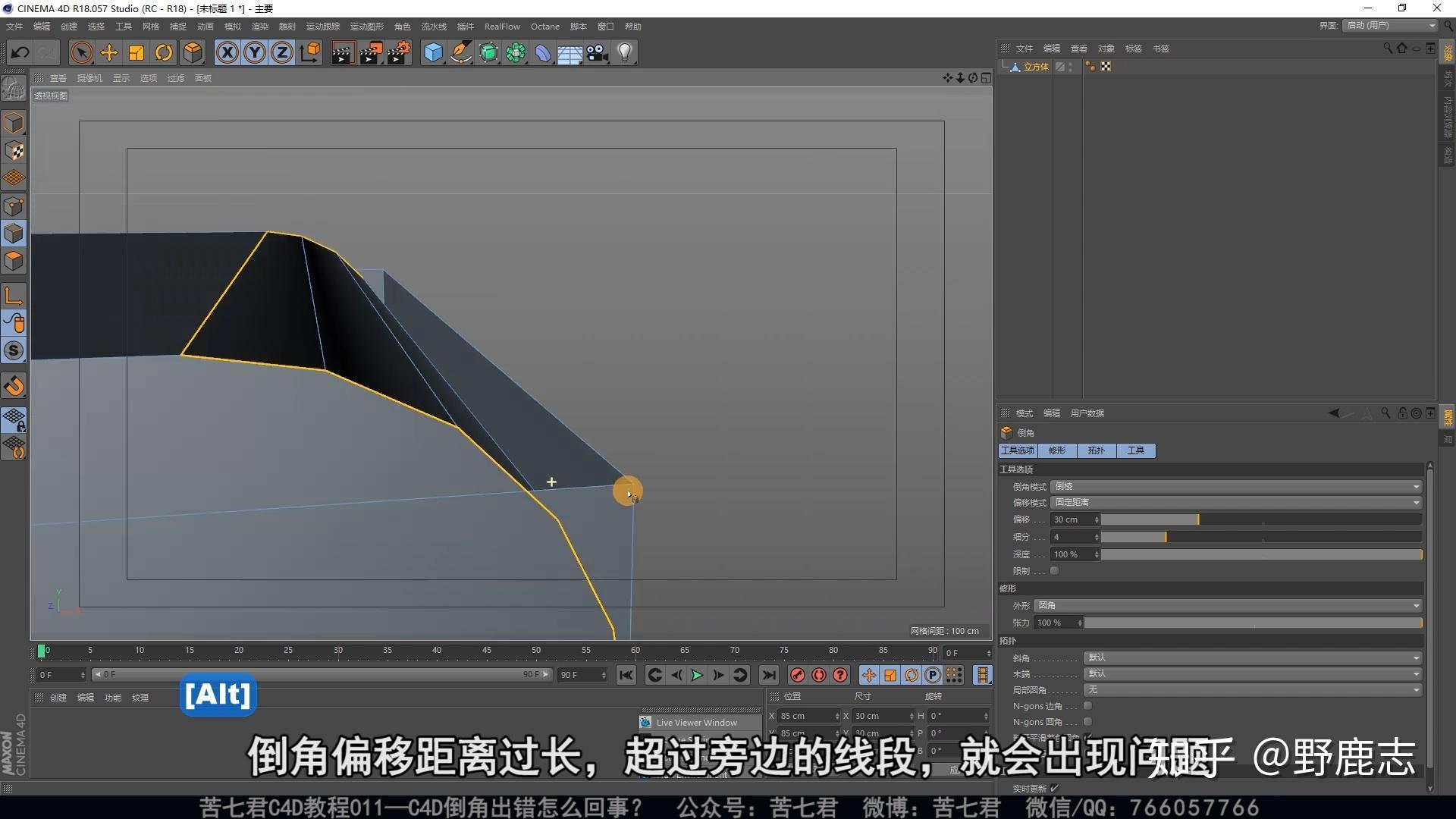Enable the N-gons 边角 checkbox
Image resolution: width=1456 pixels, height=819 pixels.
1088,706
